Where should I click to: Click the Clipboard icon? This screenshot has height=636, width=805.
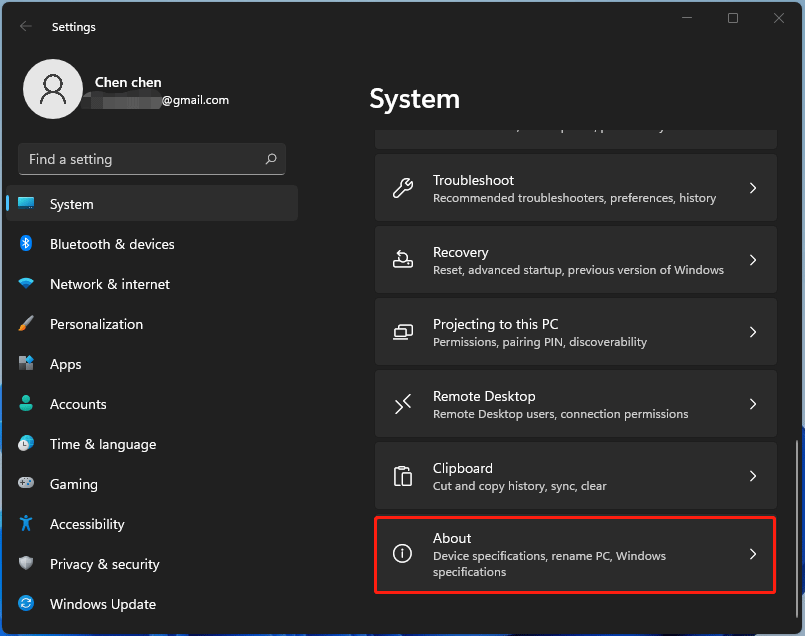tap(403, 475)
